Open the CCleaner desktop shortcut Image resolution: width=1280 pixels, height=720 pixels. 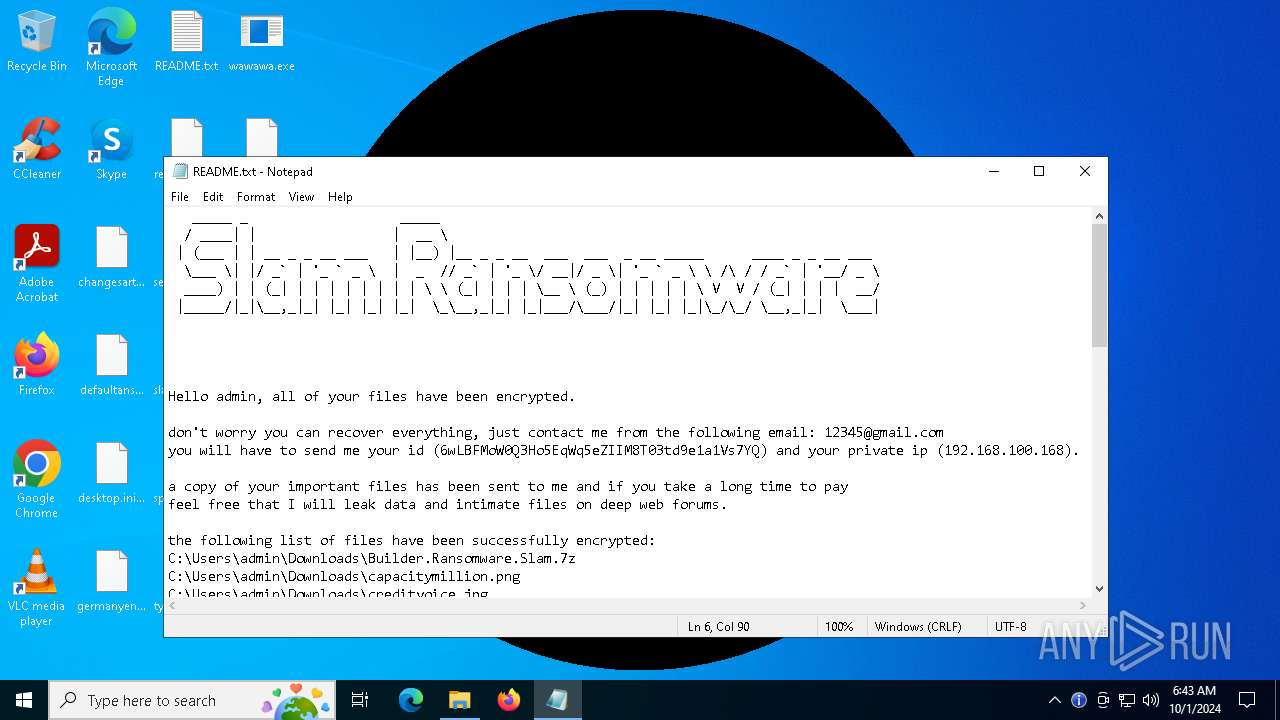(37, 149)
